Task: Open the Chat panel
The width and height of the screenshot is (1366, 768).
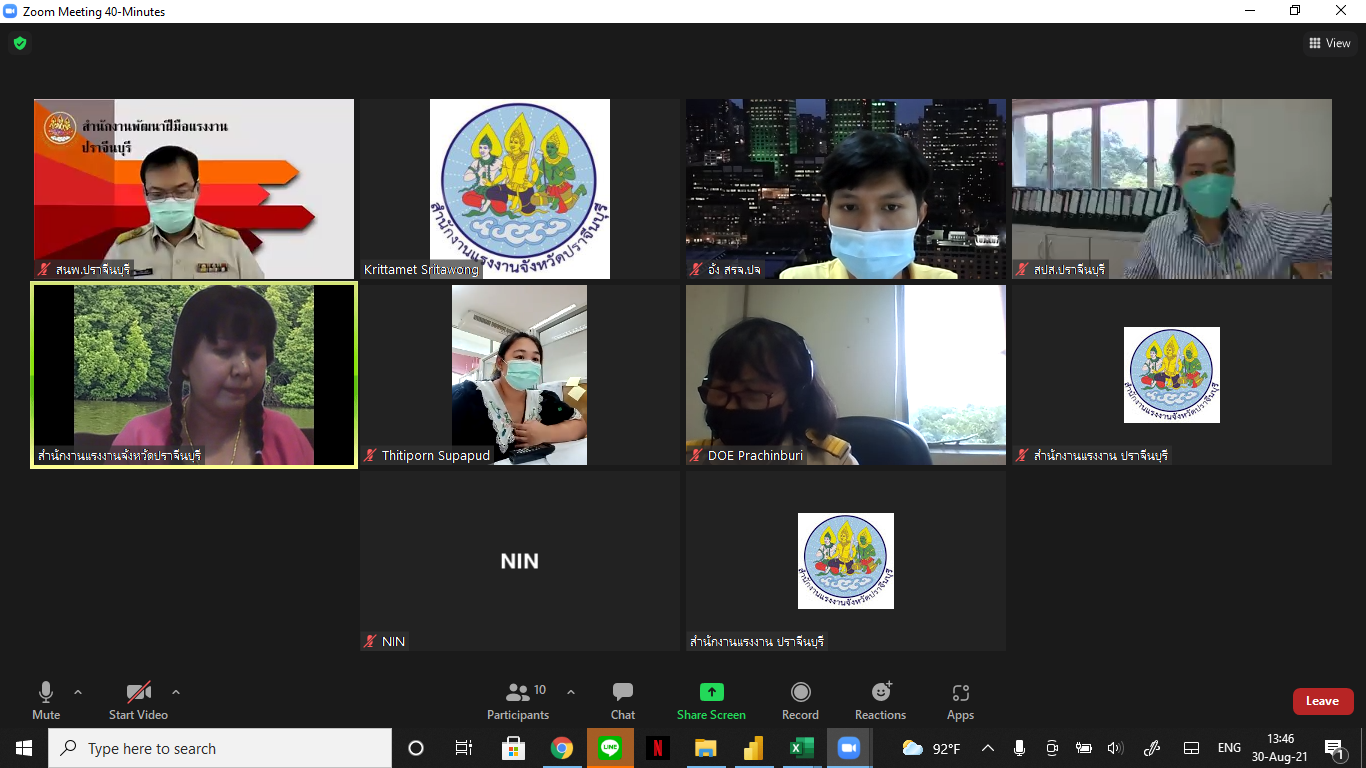Action: [x=622, y=700]
